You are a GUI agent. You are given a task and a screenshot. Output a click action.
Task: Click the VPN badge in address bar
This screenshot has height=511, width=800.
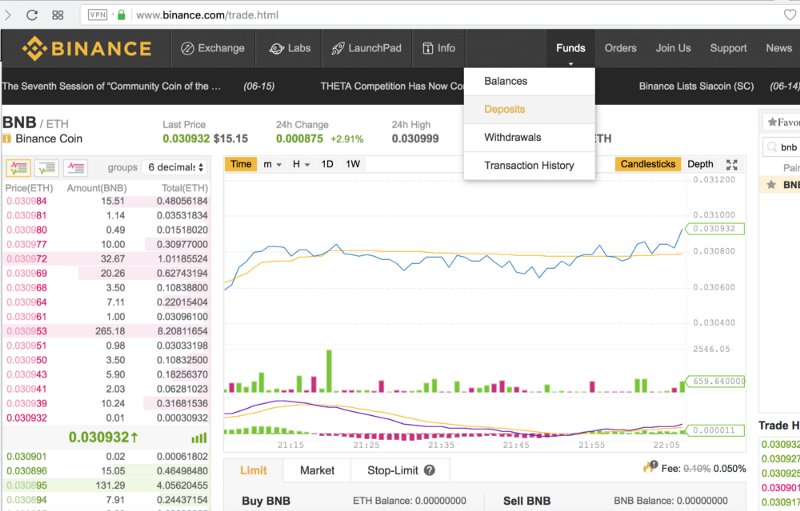(97, 15)
